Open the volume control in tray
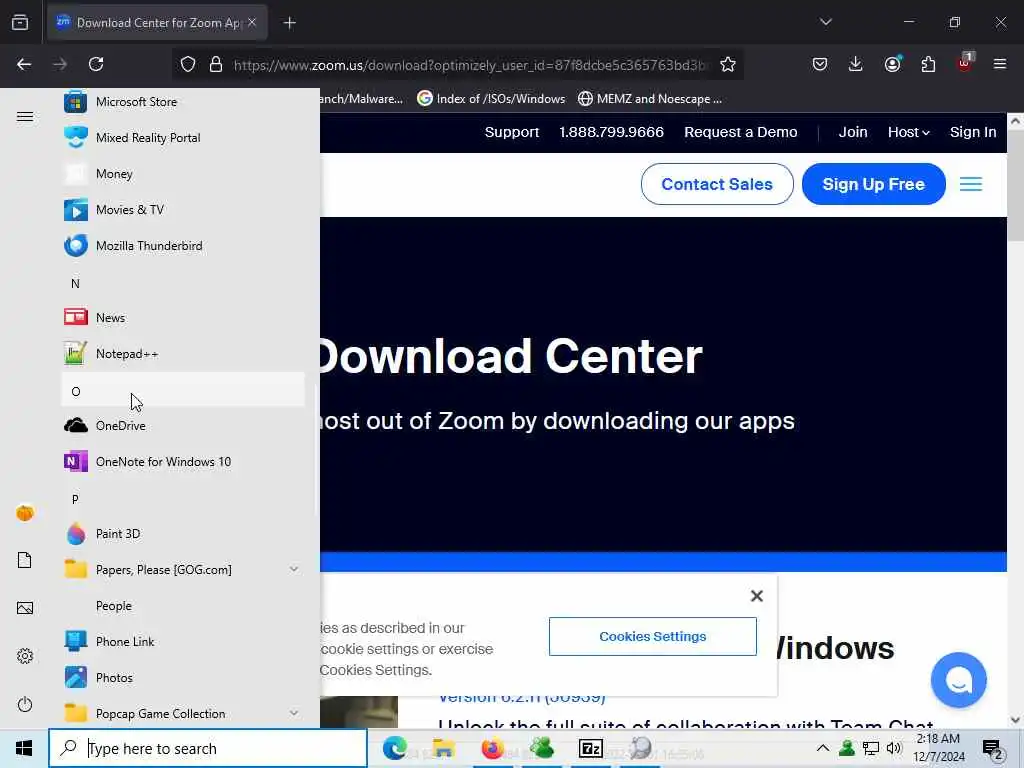This screenshot has width=1024, height=768. pos(894,748)
